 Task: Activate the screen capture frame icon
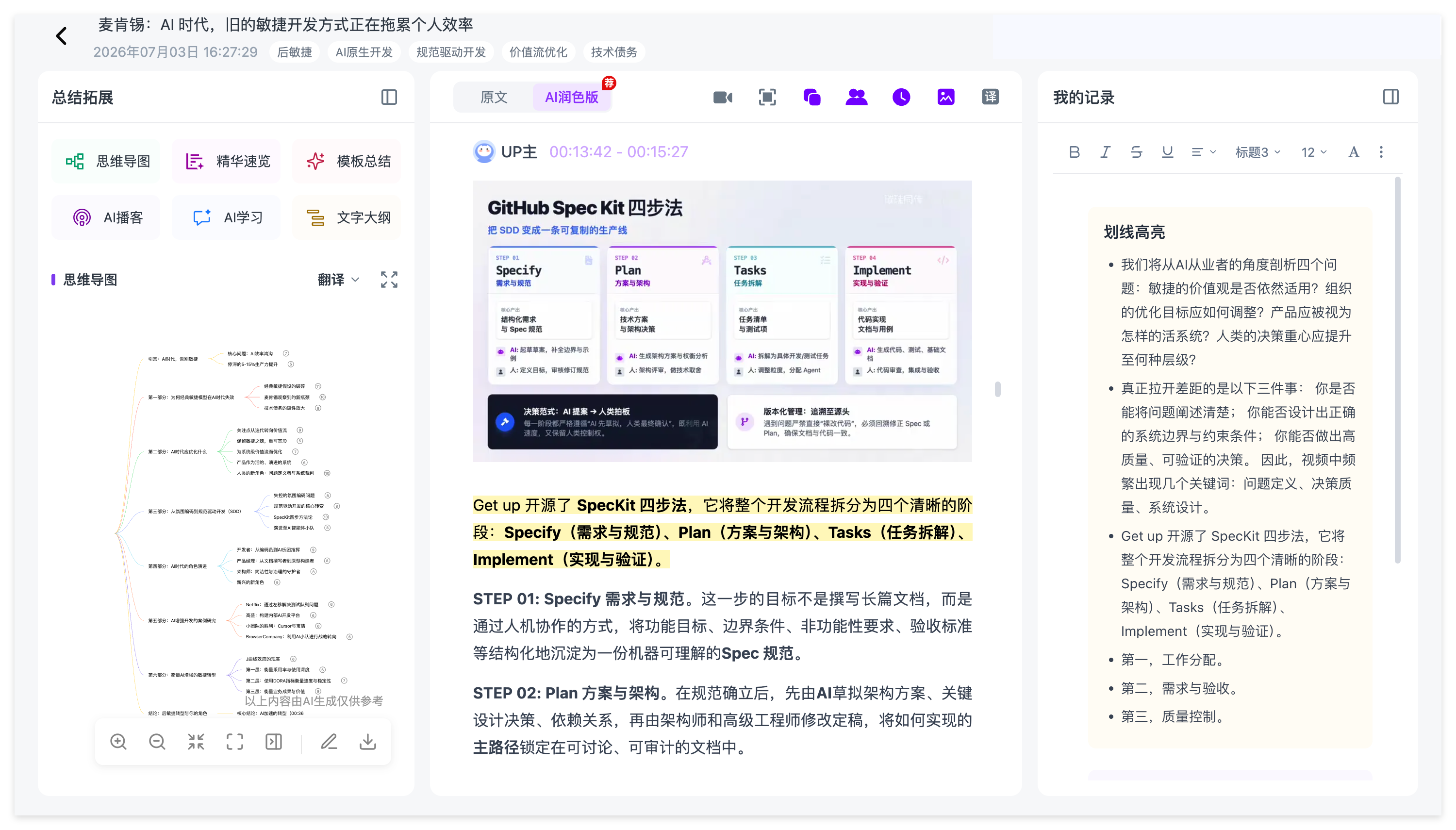point(767,98)
